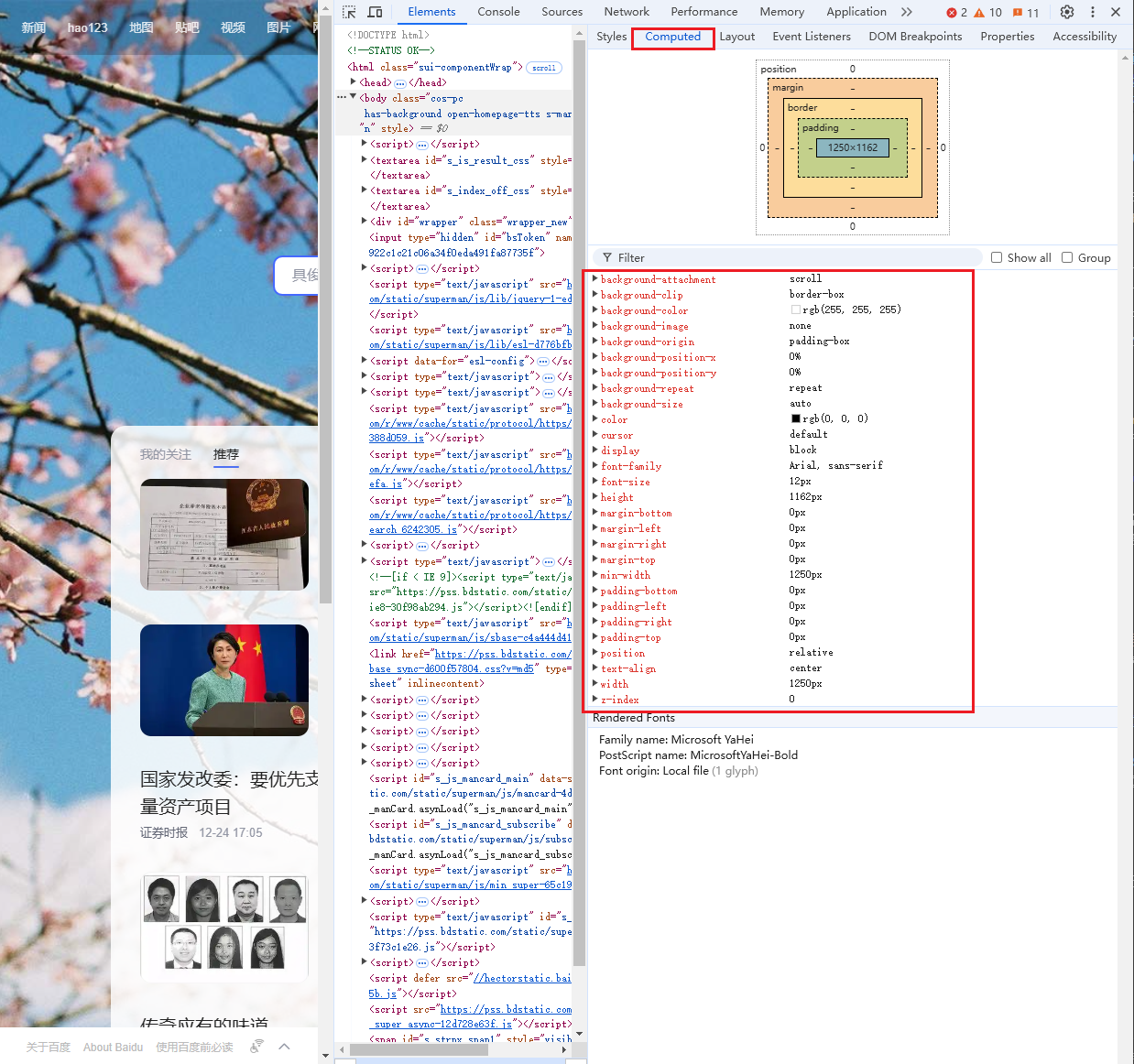The height and width of the screenshot is (1064, 1134).
Task: Open the 视频 link in Baidu top bar
Action: (233, 27)
